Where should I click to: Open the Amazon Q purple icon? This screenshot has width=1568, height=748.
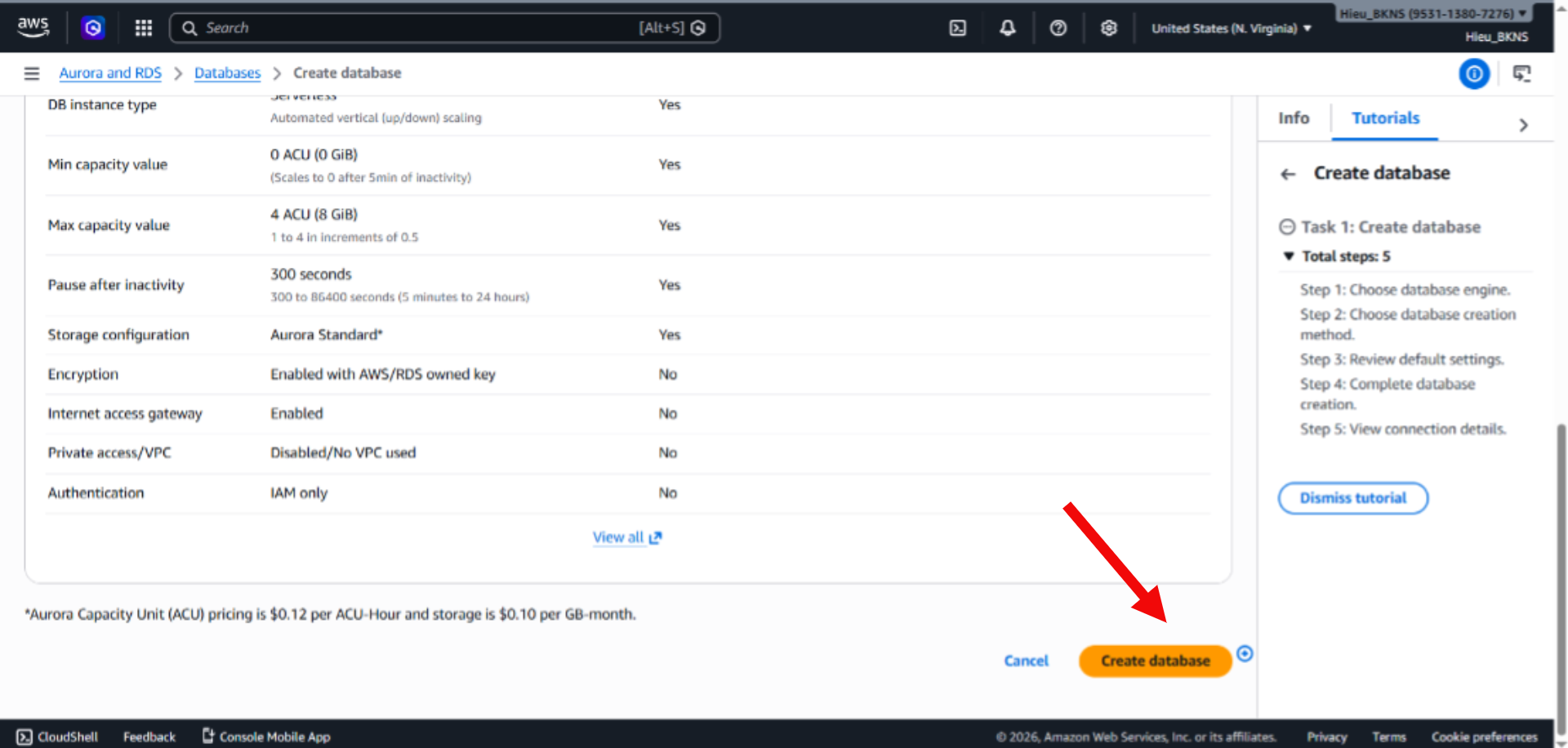pos(93,28)
